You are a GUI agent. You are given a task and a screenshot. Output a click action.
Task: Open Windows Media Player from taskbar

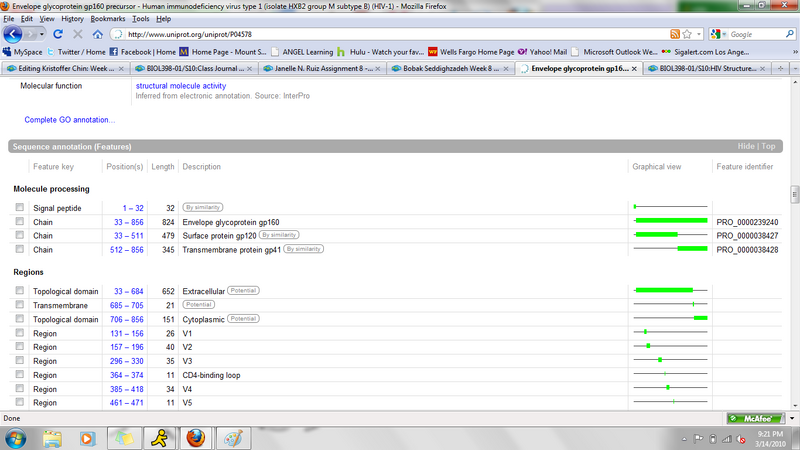[88, 437]
